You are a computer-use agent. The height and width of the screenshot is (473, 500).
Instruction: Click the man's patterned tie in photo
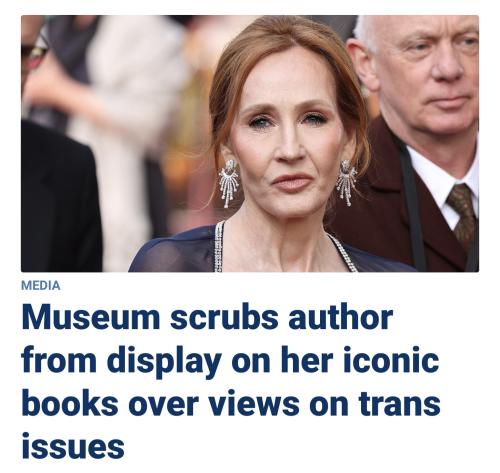[462, 213]
